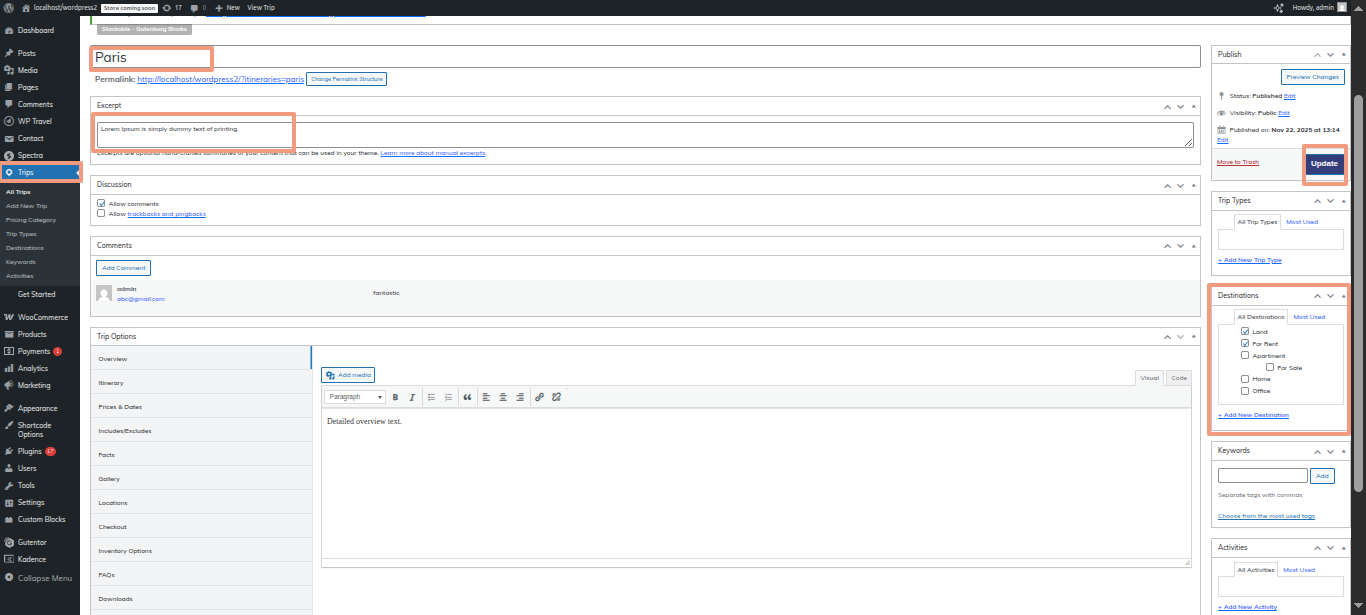Image resolution: width=1366 pixels, height=615 pixels.
Task: Check the Apartment destination checkbox
Action: [1245, 355]
